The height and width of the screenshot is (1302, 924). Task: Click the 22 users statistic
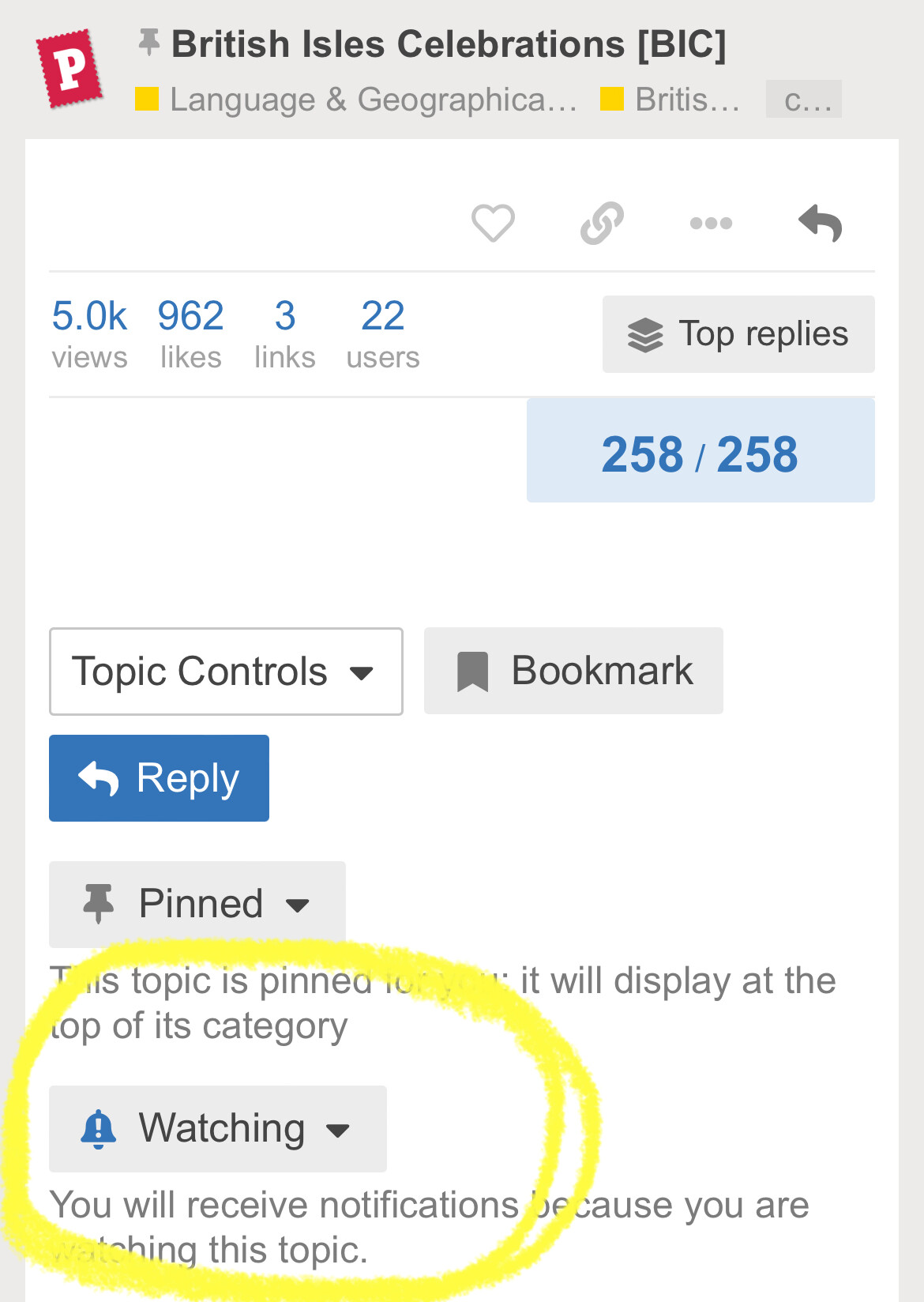383,333
